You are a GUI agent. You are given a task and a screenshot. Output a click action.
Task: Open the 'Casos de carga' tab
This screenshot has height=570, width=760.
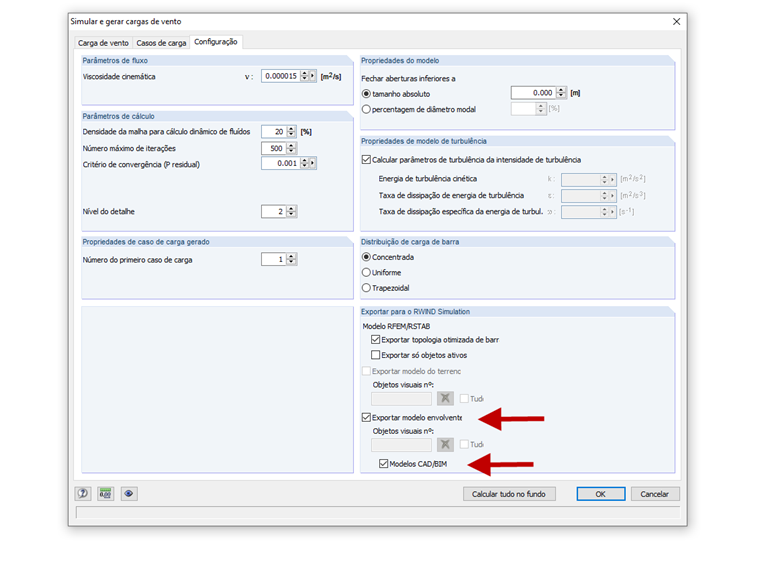coord(161,43)
